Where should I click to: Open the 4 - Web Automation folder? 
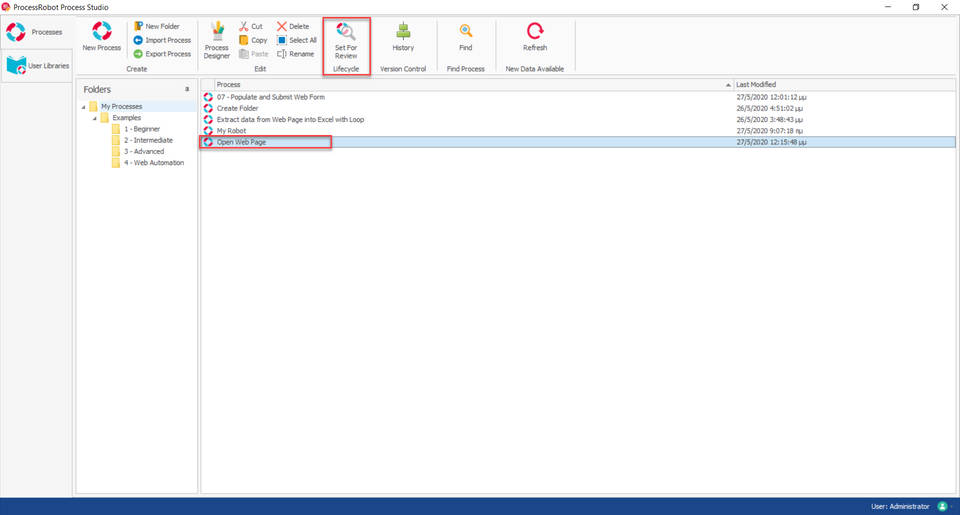coord(154,163)
